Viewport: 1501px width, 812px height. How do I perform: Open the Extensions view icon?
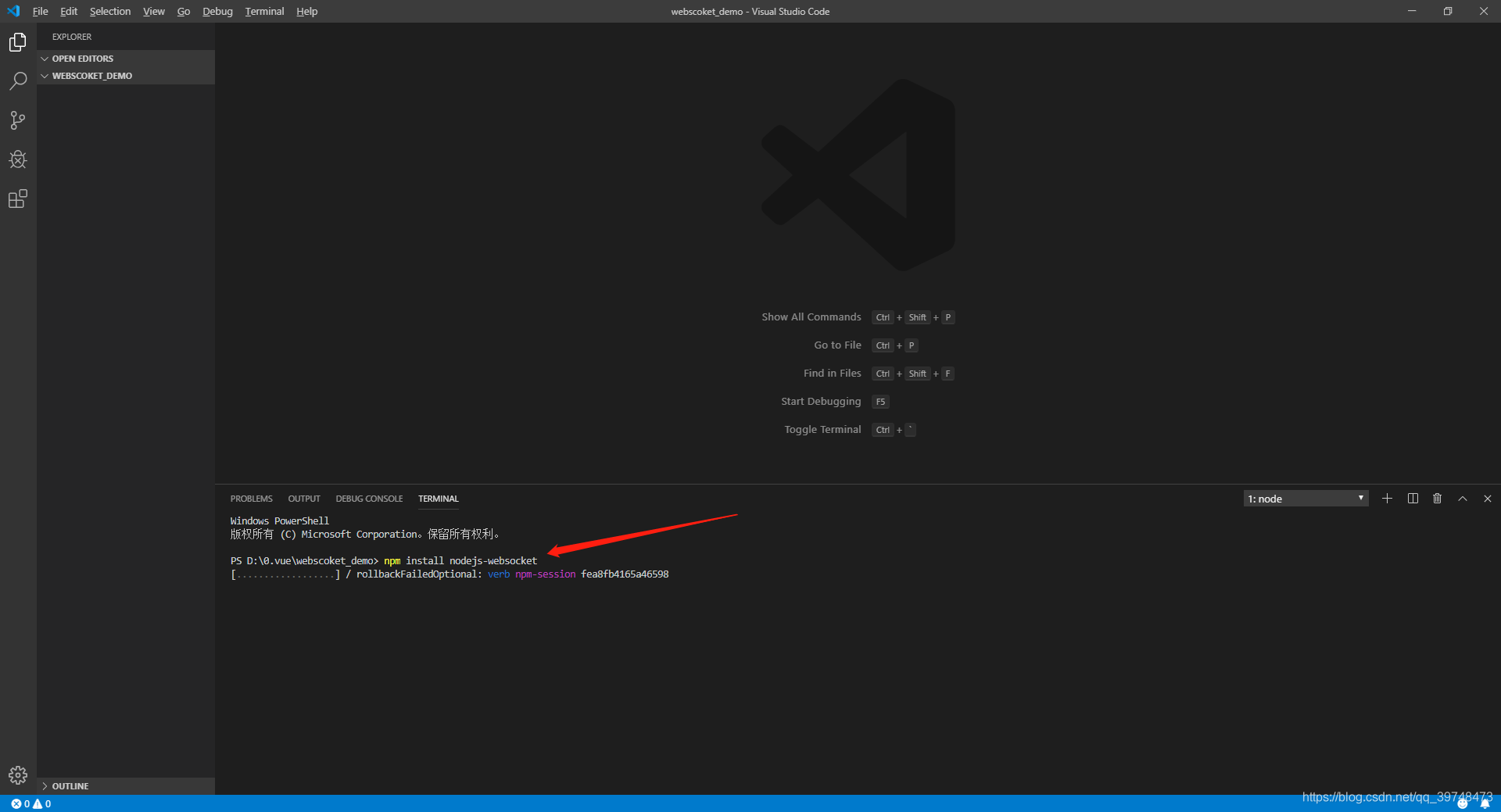pos(18,199)
